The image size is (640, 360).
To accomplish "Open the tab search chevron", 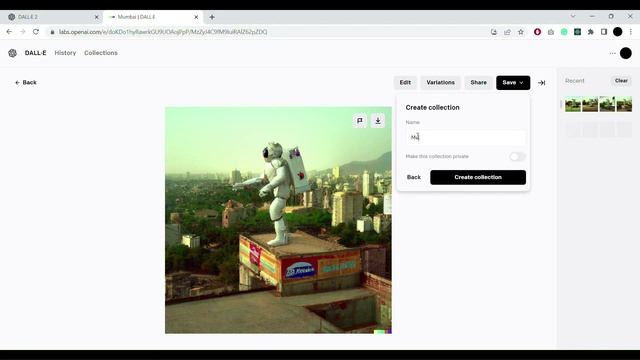I will [x=573, y=17].
